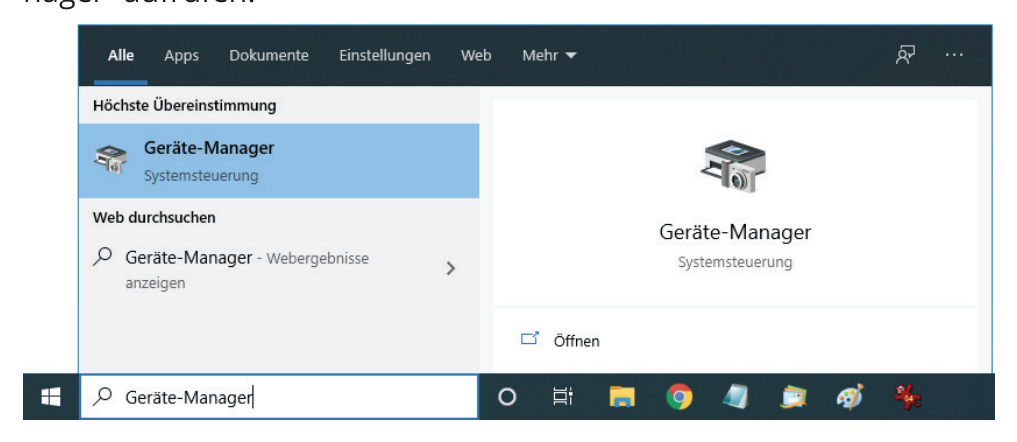
Task: Click the Cortana circle icon
Action: (x=507, y=397)
